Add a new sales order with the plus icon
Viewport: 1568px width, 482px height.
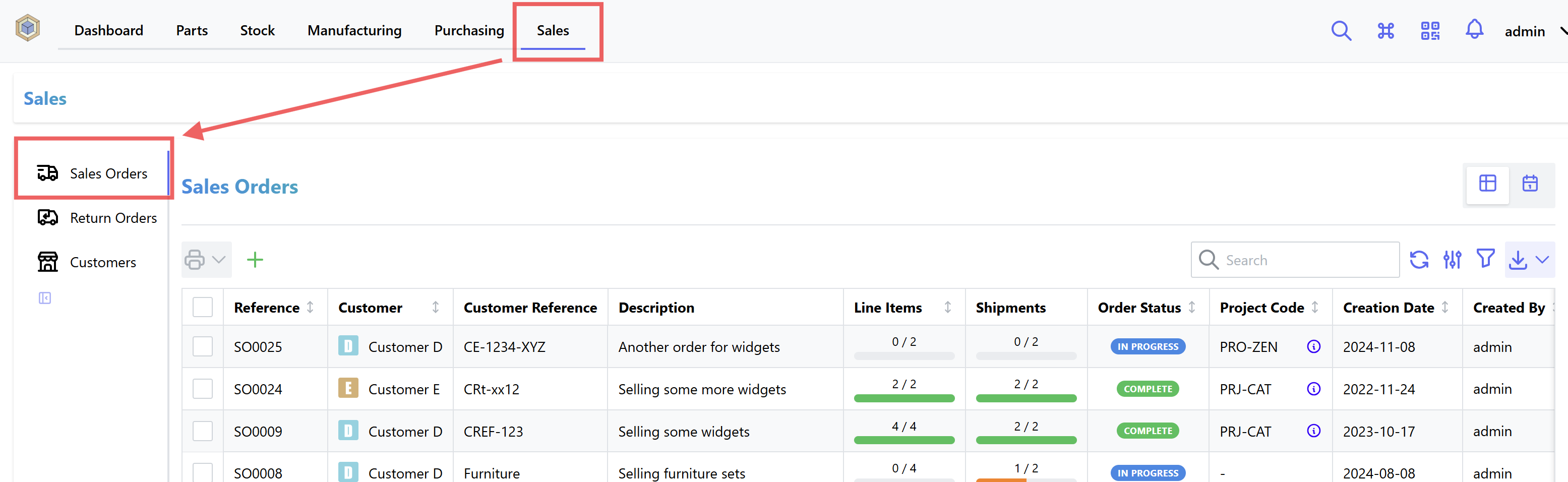pyautogui.click(x=255, y=260)
